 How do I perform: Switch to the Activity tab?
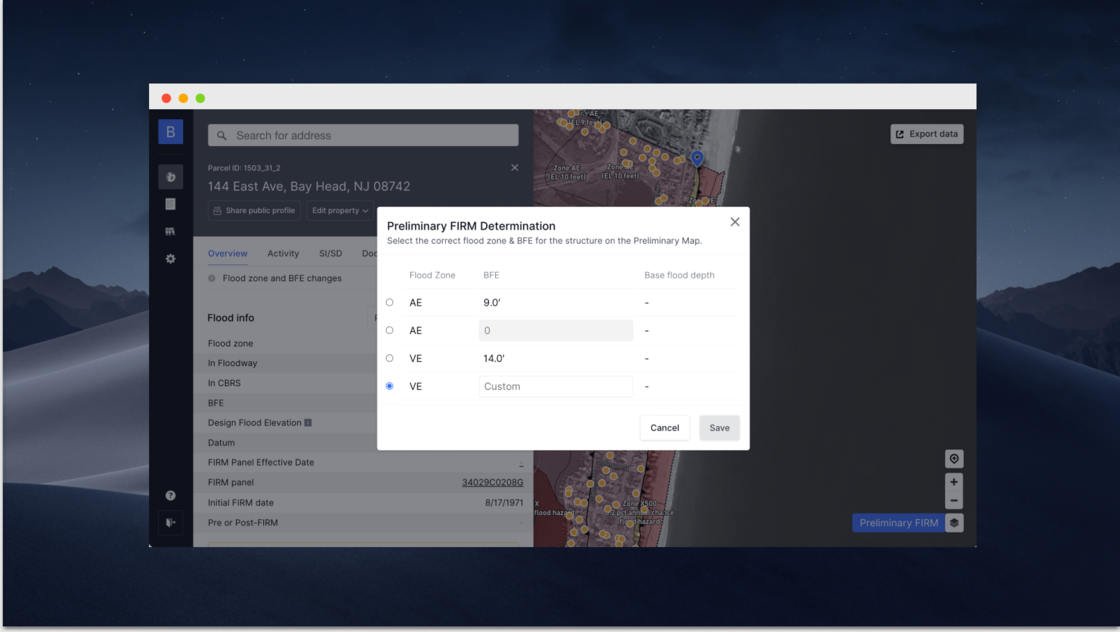click(283, 254)
